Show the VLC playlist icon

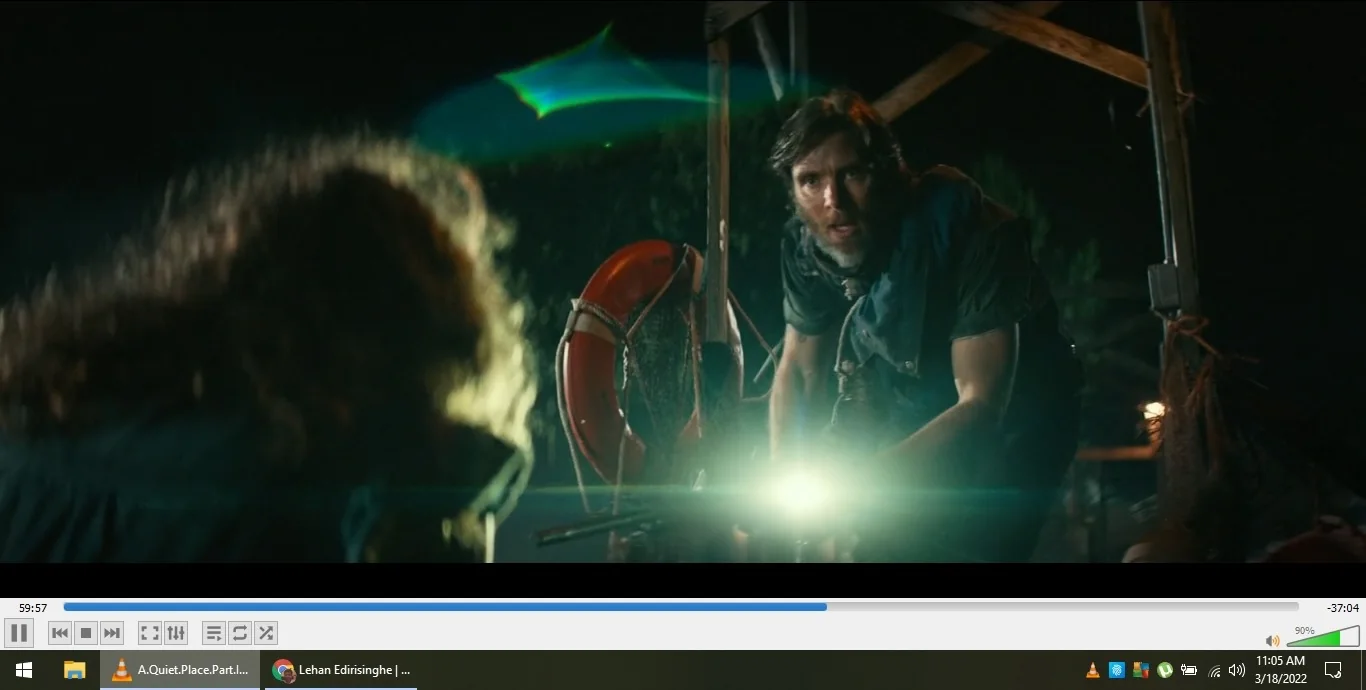click(x=214, y=633)
